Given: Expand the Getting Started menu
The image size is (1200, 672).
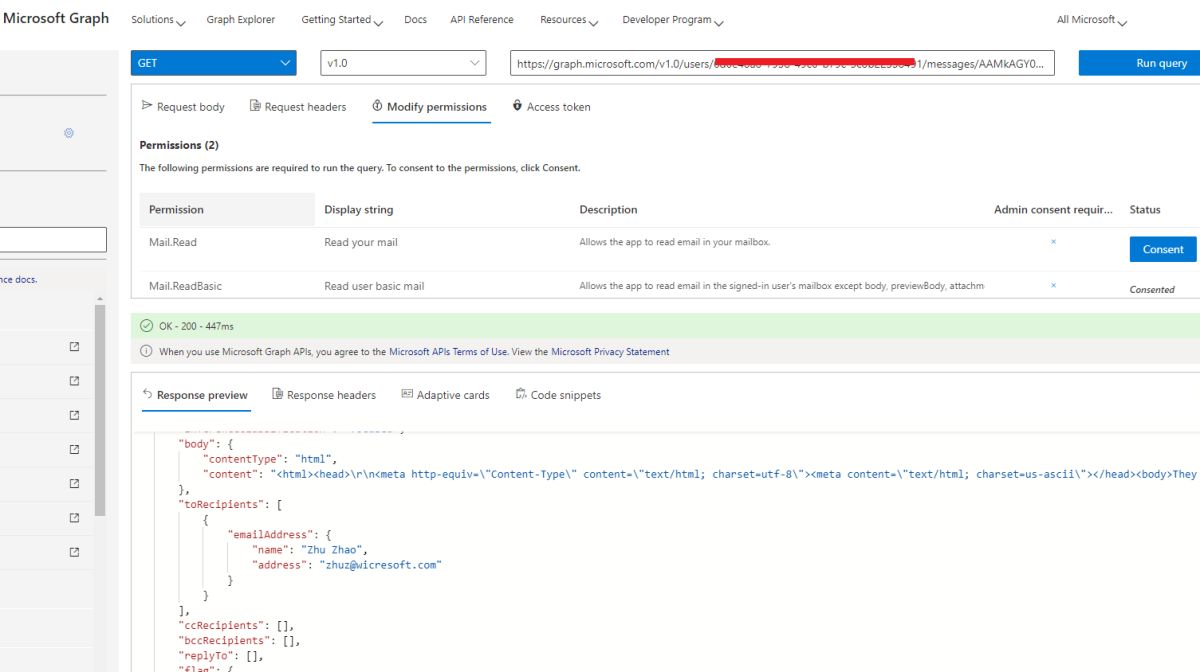Looking at the screenshot, I should click(342, 20).
